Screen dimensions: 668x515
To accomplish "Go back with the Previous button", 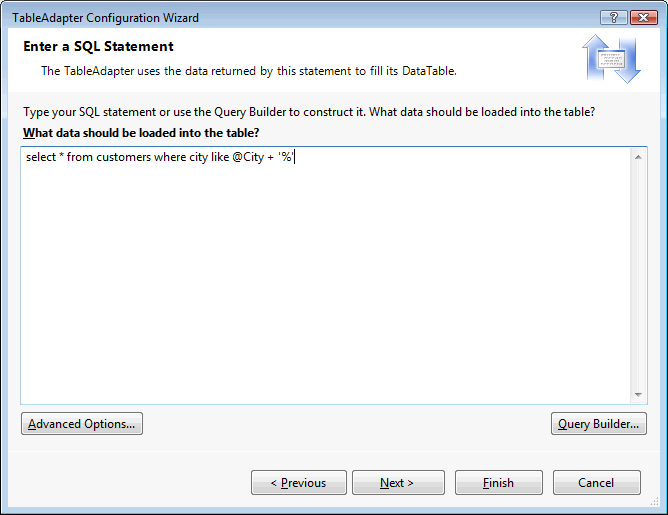I will point(298,483).
